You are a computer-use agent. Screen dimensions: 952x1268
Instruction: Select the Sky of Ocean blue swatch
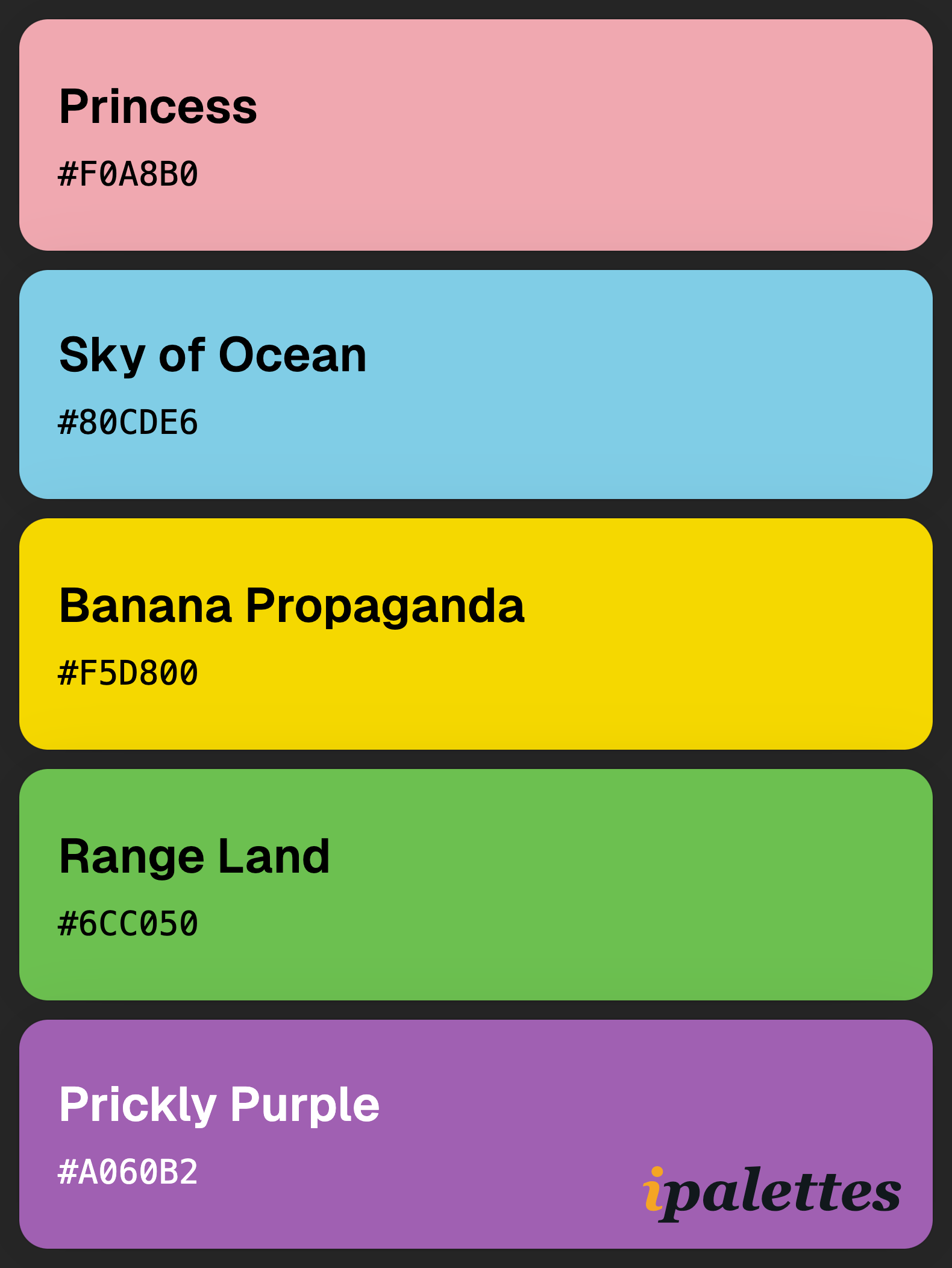coord(476,384)
